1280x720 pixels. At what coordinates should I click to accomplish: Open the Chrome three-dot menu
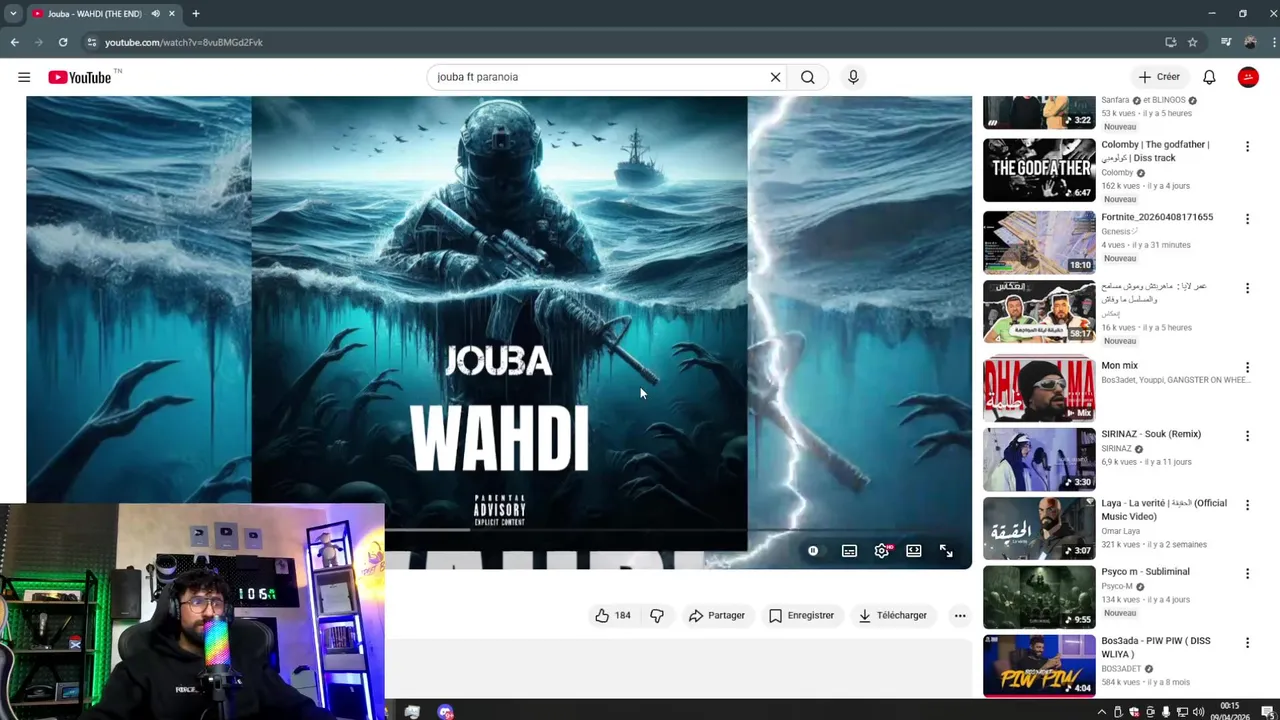point(1272,42)
